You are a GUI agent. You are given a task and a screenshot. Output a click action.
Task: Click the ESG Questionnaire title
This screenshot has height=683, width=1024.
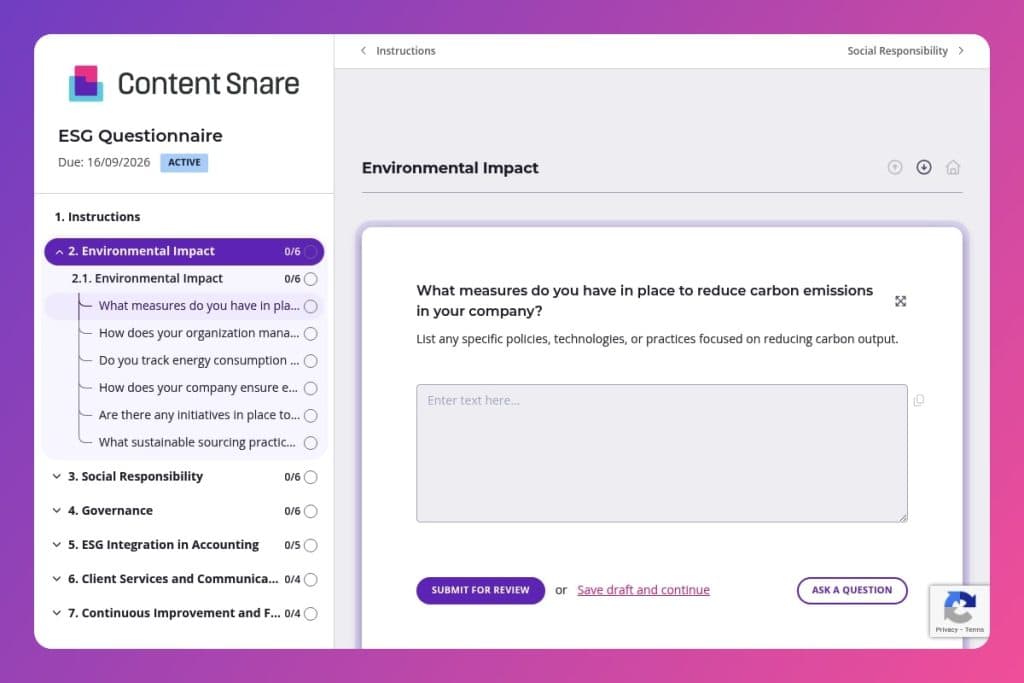click(x=140, y=136)
